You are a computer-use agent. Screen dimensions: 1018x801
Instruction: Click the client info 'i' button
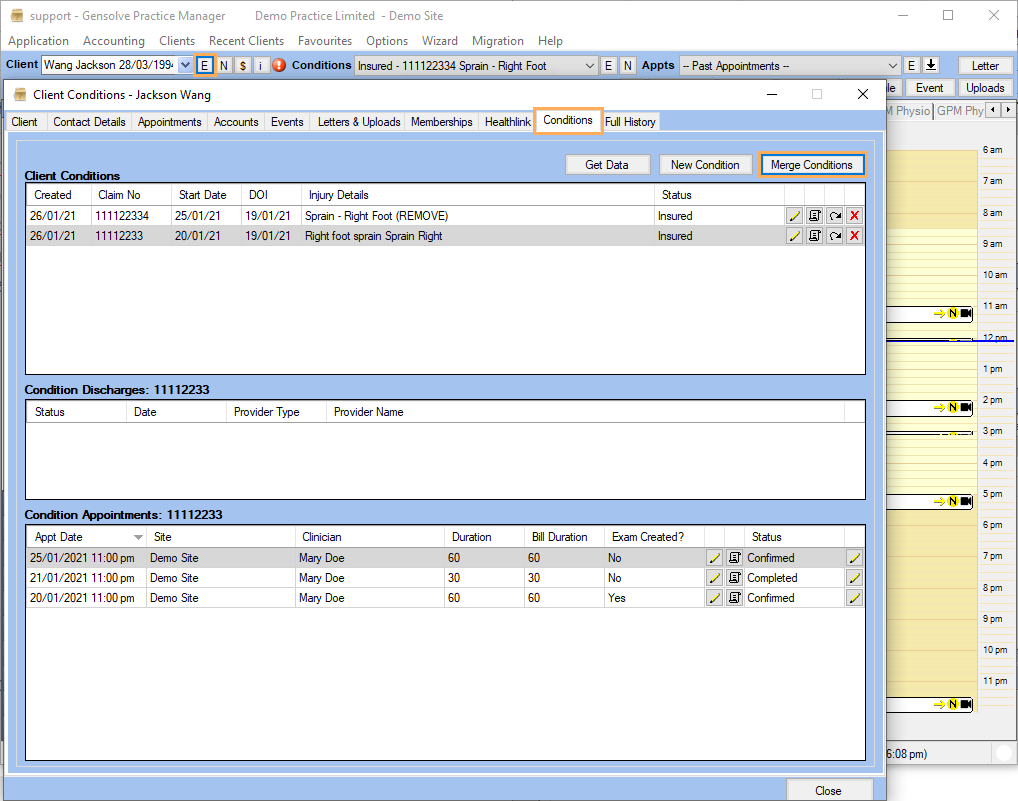pyautogui.click(x=260, y=66)
